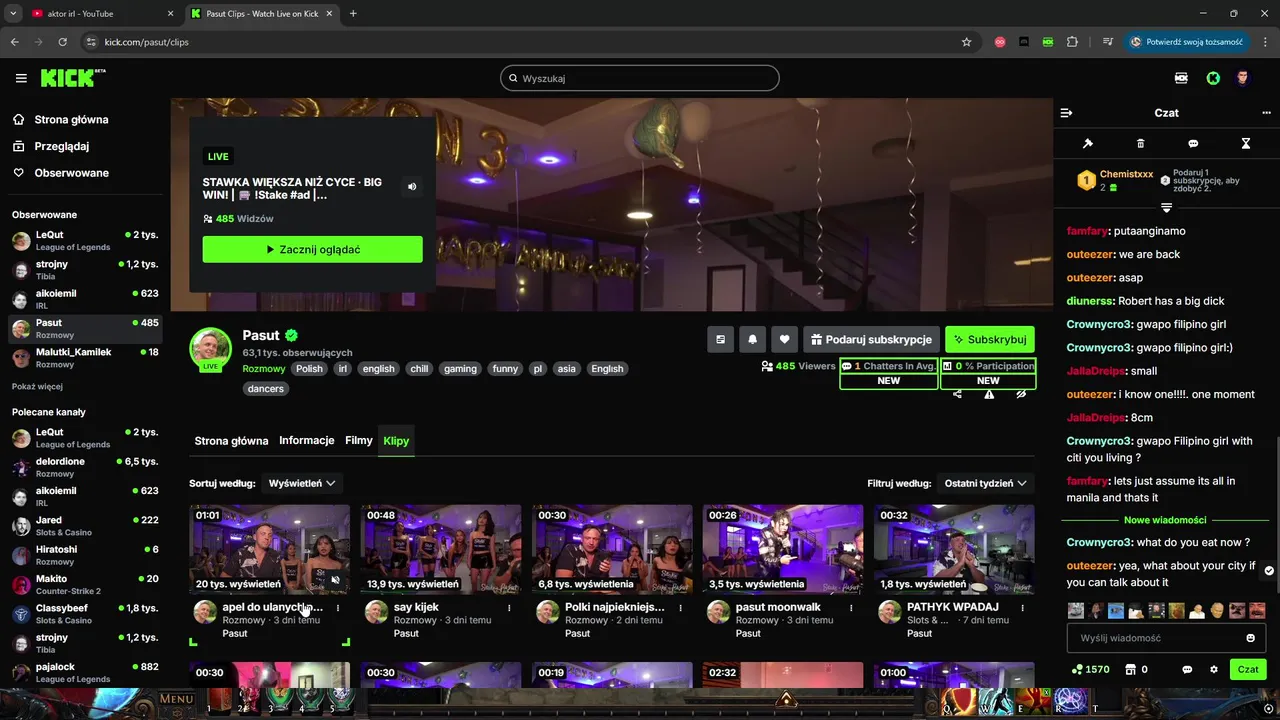Screen dimensions: 1280x720
Task: Click the hourglass icon in the chat toolbar
Action: [1246, 144]
